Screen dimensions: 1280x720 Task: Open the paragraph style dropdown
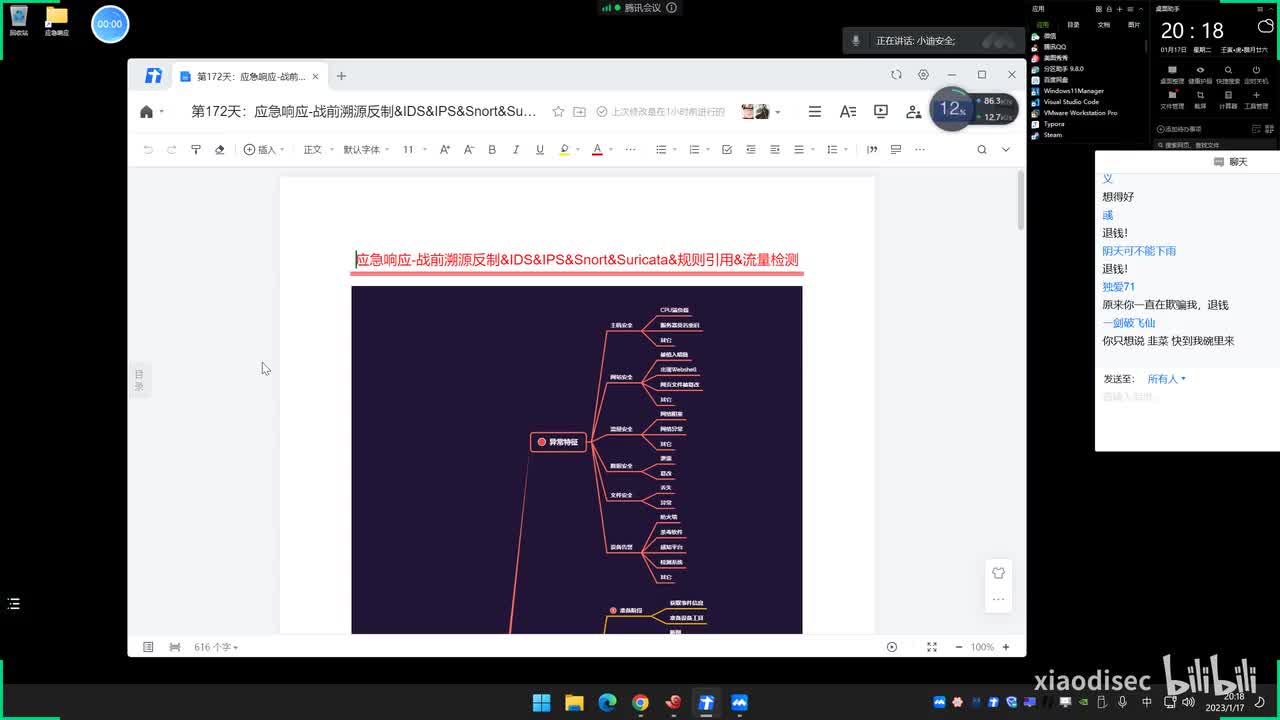pos(319,150)
